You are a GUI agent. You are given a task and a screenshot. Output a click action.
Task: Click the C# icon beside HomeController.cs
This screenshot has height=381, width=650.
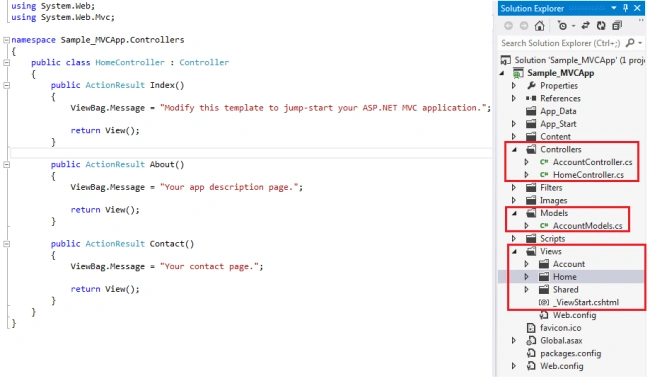[544, 175]
